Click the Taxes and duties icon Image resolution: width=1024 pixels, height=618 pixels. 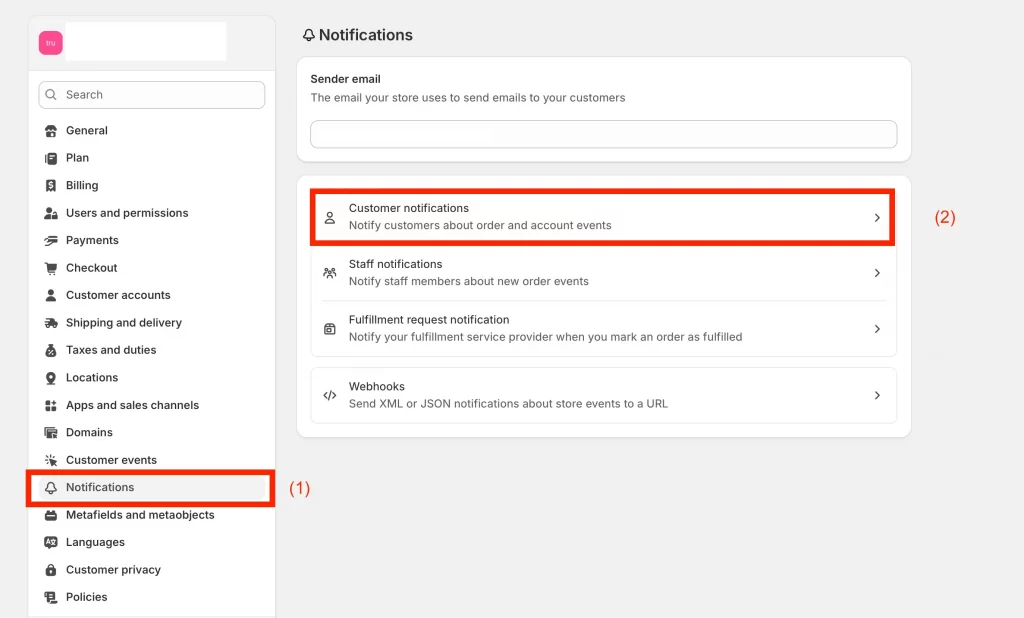click(51, 350)
